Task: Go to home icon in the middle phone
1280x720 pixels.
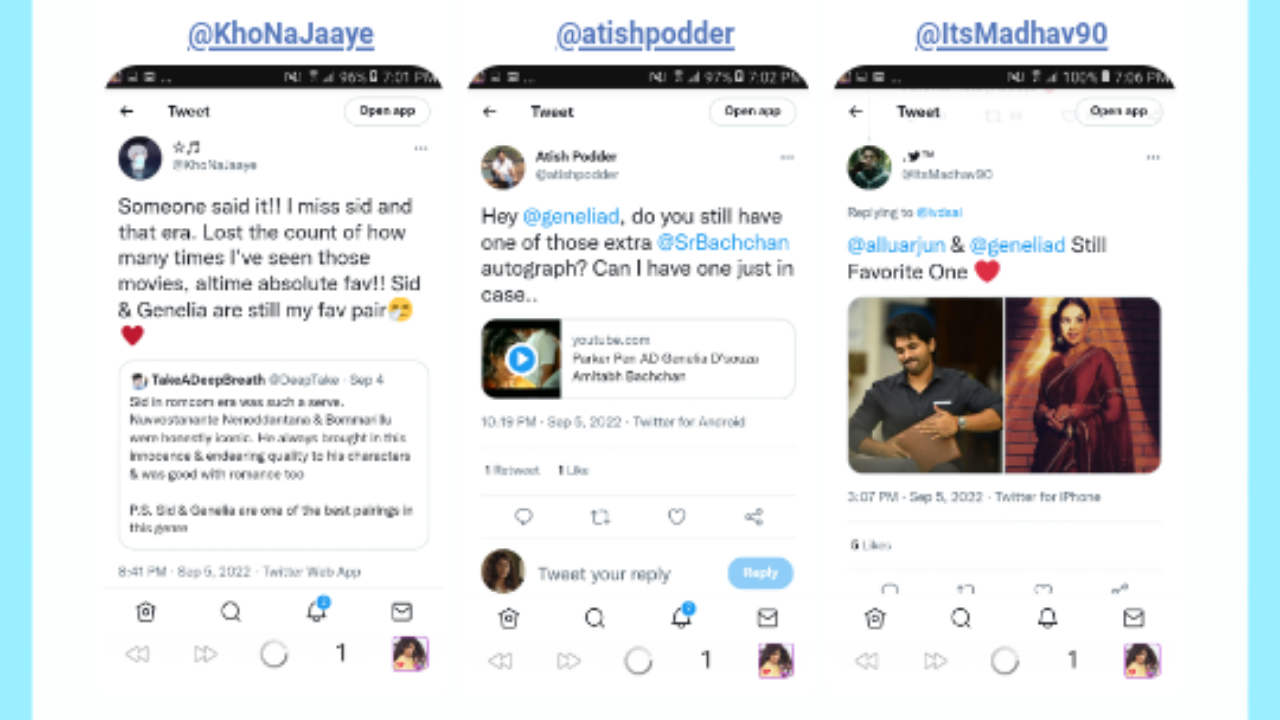Action: (508, 618)
